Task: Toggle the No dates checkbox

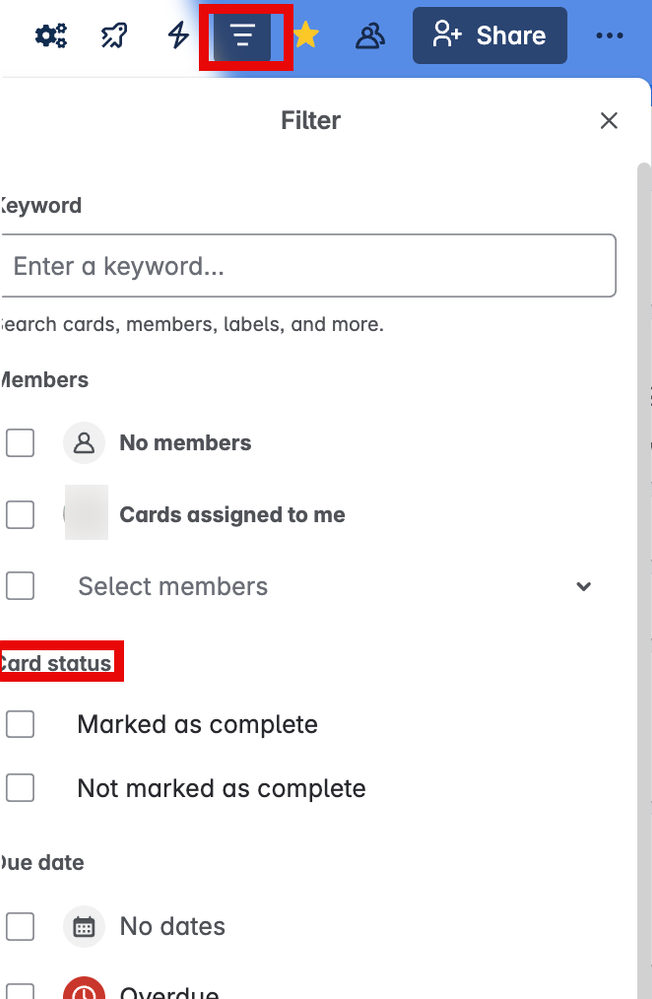Action: pyautogui.click(x=21, y=927)
